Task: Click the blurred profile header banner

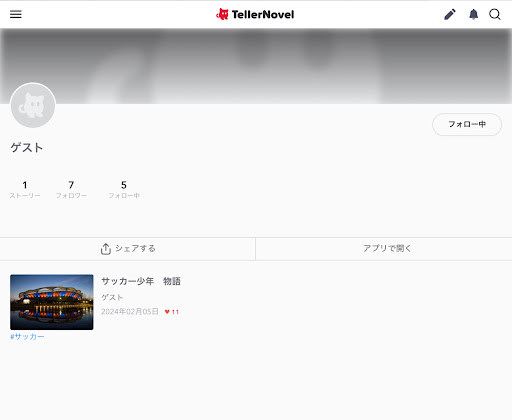Action: coord(256,66)
